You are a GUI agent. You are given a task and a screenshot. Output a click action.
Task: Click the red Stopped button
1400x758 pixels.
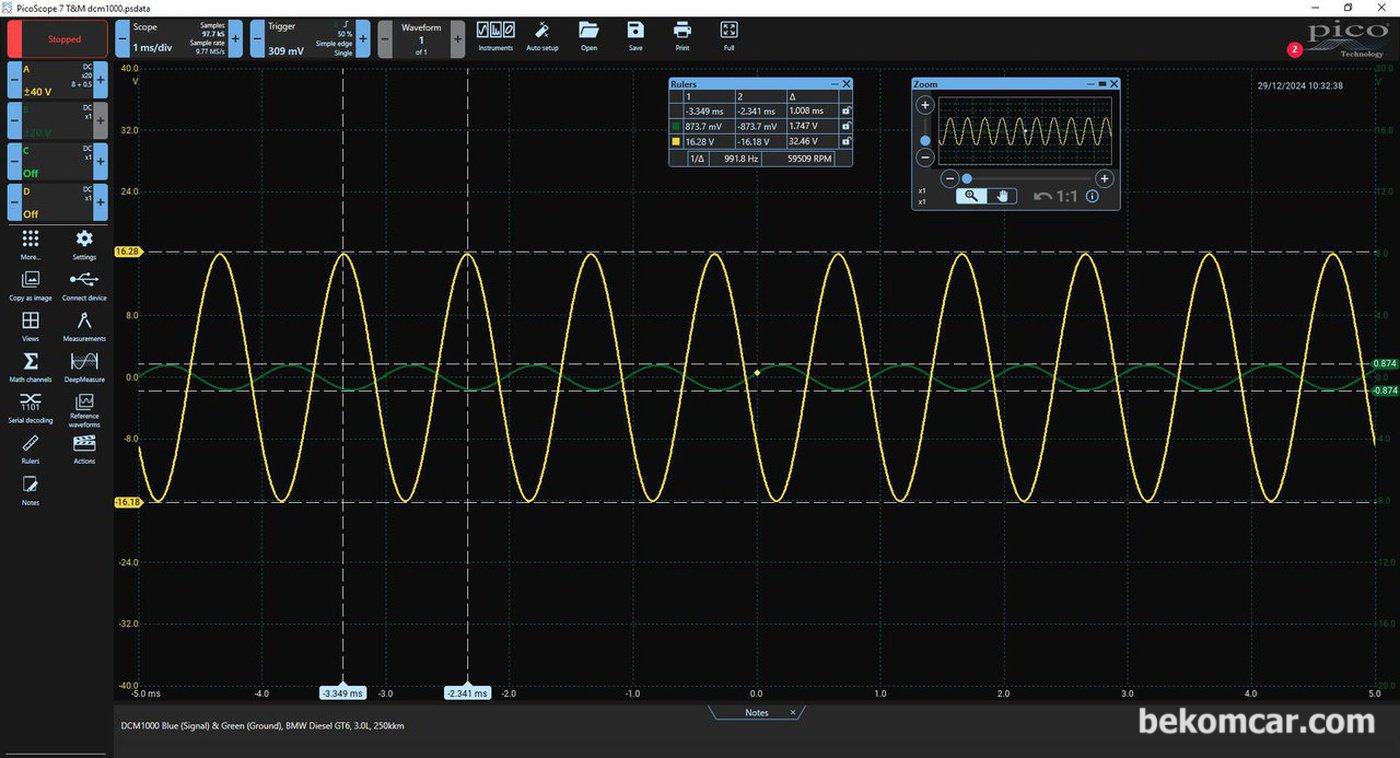pyautogui.click(x=58, y=40)
